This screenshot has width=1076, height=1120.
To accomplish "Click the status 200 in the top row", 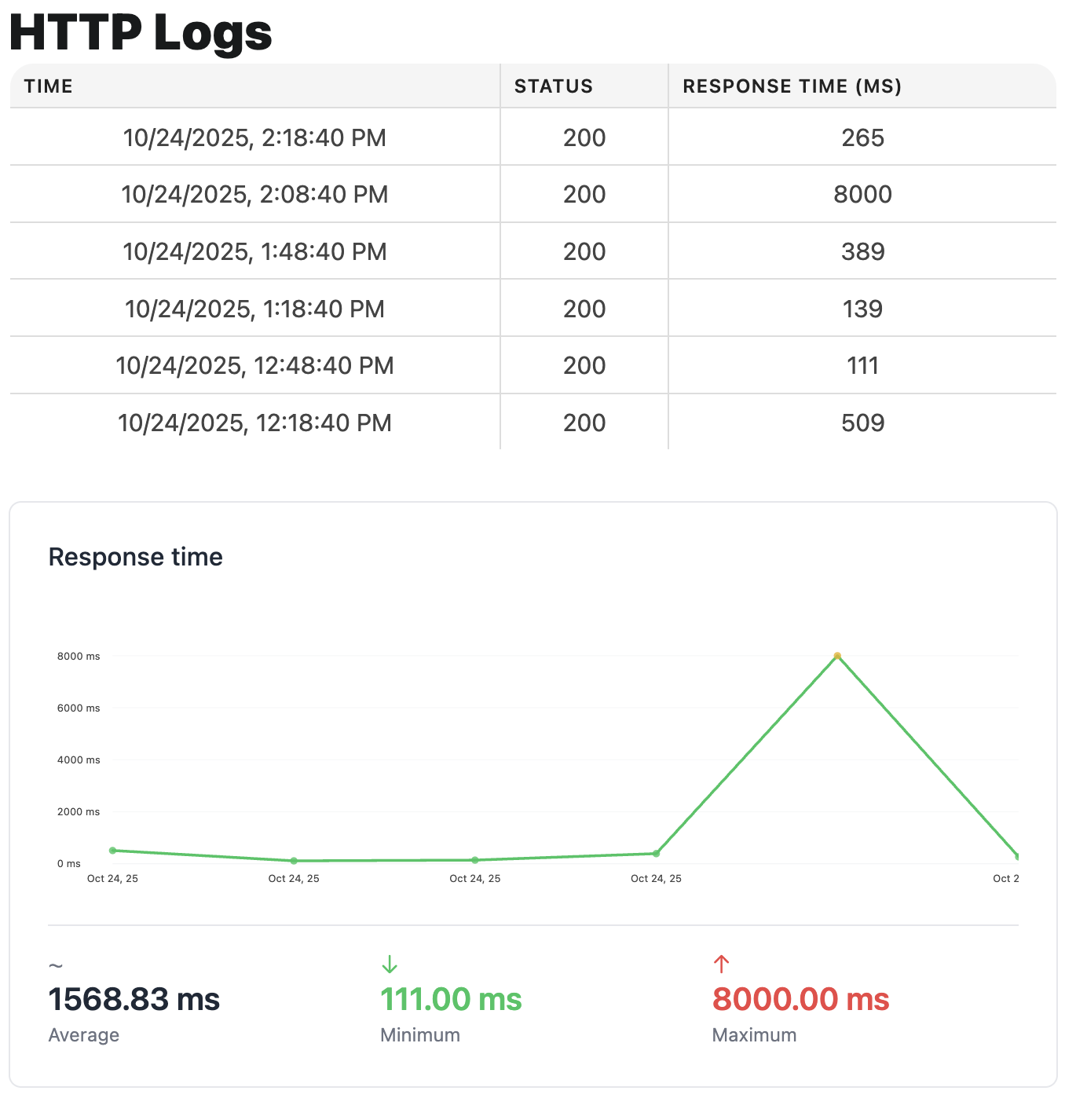I will (x=584, y=137).
